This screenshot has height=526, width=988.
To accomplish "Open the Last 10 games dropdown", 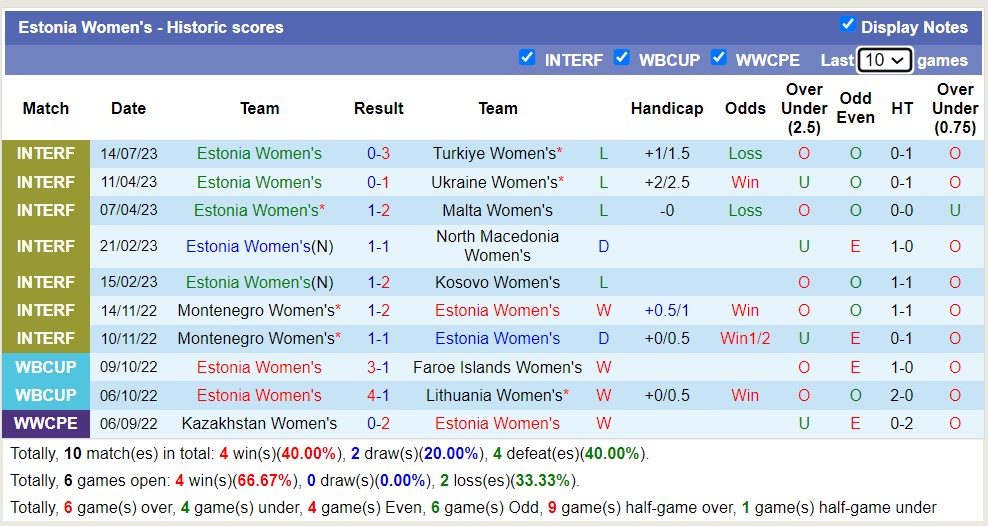I will click(884, 60).
